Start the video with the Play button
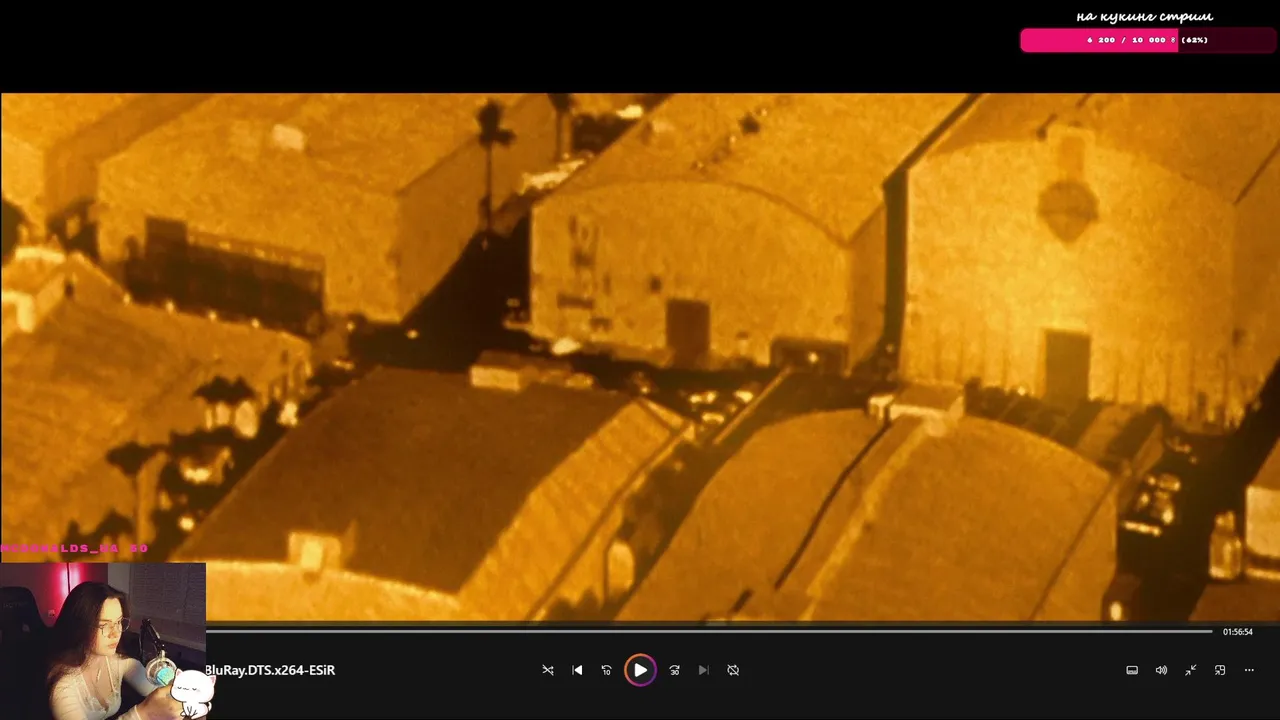Screen dimensions: 1280x720 640,670
